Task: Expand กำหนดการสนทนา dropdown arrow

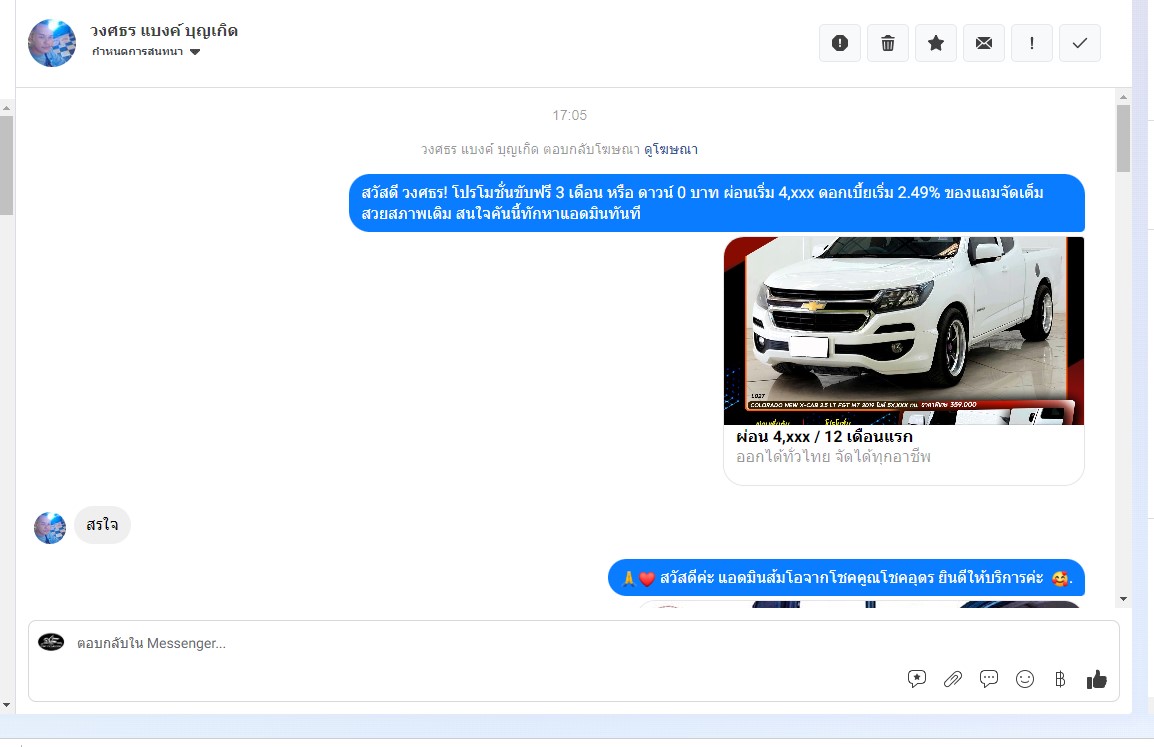Action: click(x=195, y=52)
